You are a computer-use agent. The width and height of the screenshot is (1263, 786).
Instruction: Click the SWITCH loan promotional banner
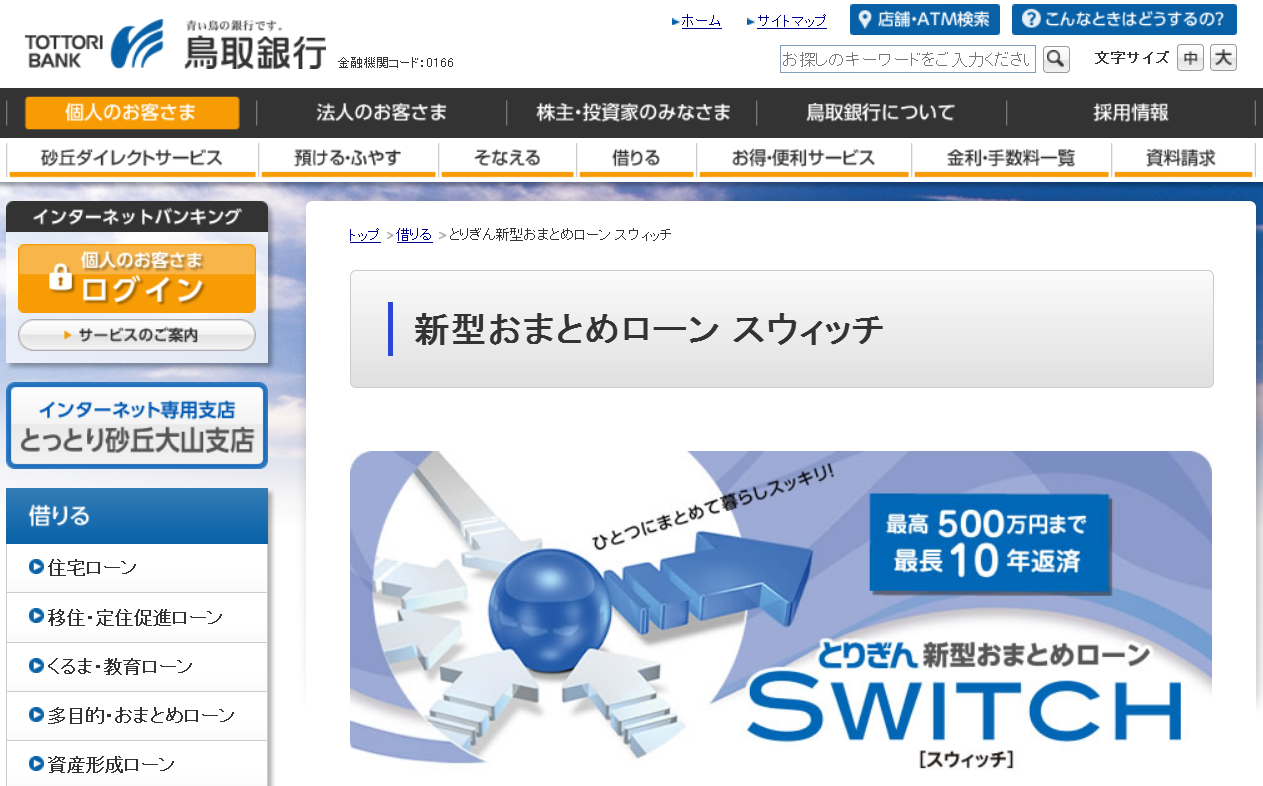[x=780, y=606]
